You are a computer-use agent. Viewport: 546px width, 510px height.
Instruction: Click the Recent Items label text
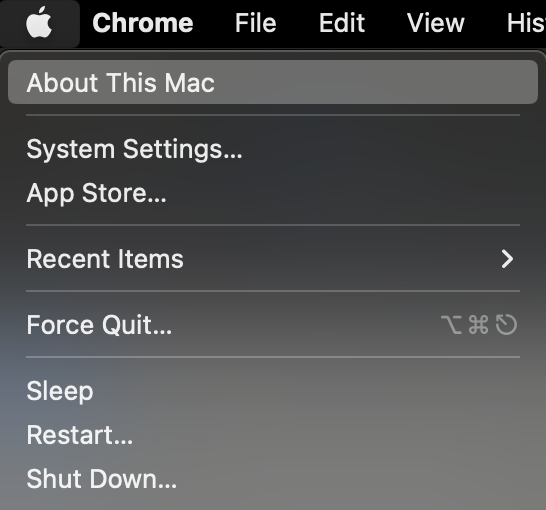click(x=105, y=259)
